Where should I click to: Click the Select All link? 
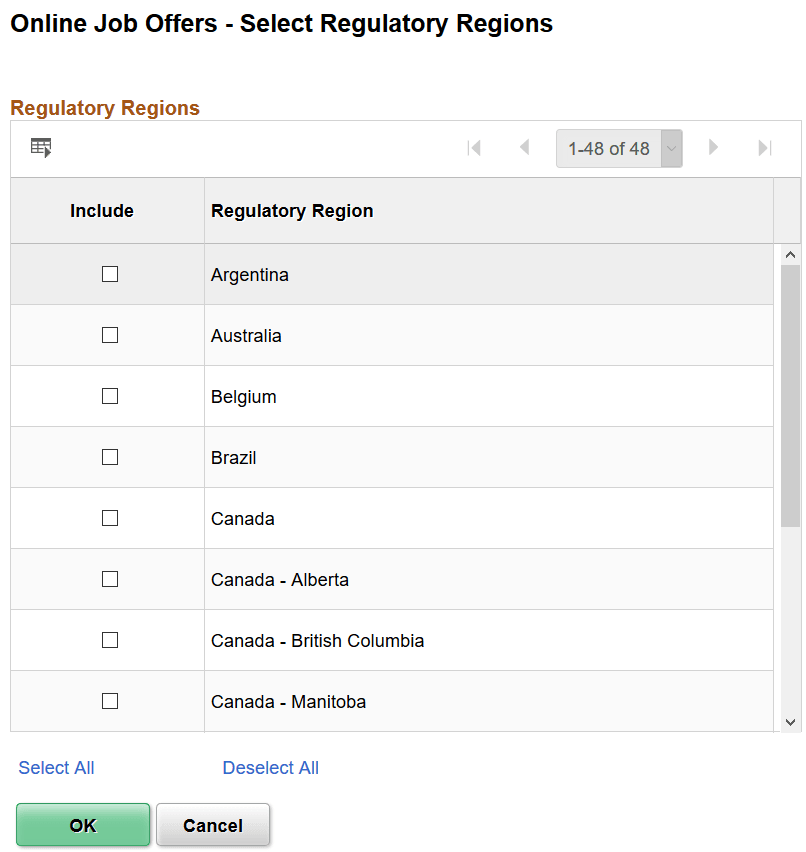[x=56, y=767]
